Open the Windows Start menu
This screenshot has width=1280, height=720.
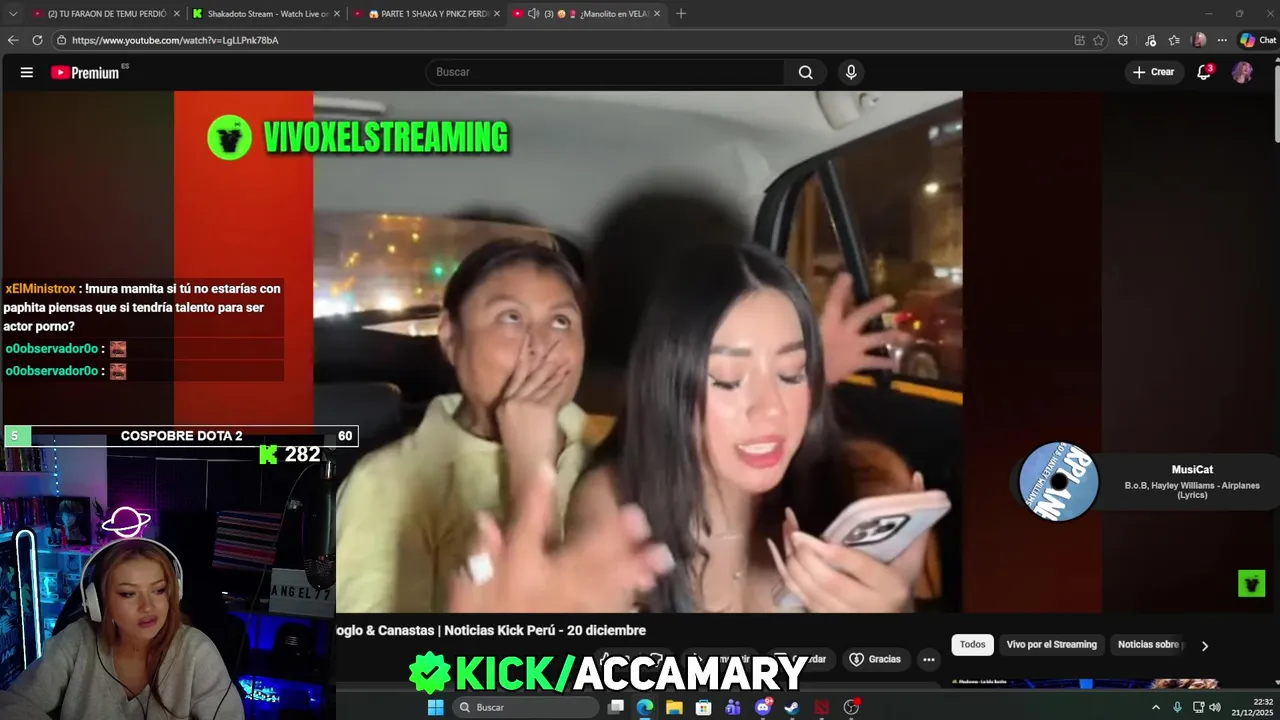(435, 707)
